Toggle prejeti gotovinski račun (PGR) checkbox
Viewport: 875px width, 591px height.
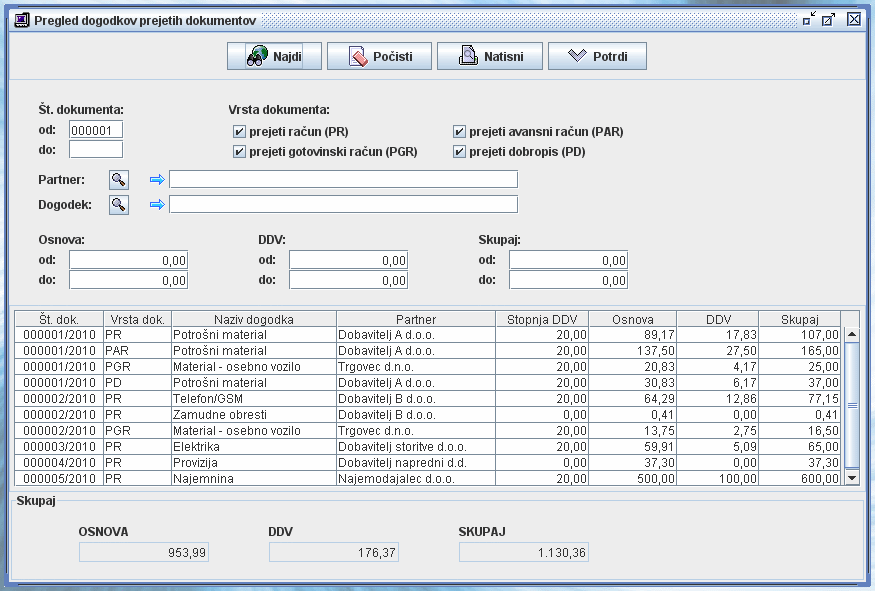(239, 152)
